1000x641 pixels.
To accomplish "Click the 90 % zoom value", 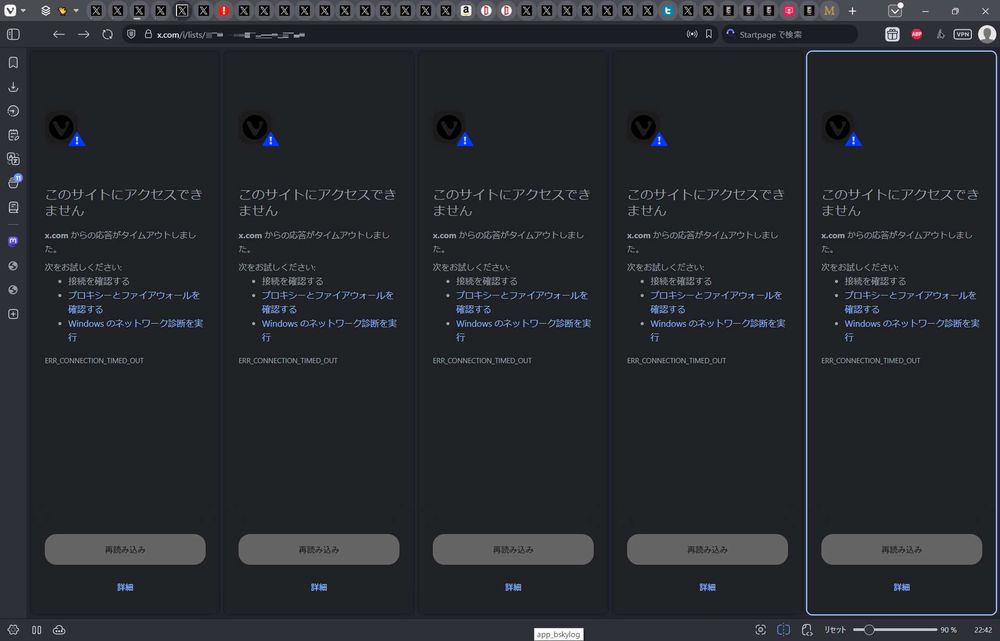I will coord(948,630).
